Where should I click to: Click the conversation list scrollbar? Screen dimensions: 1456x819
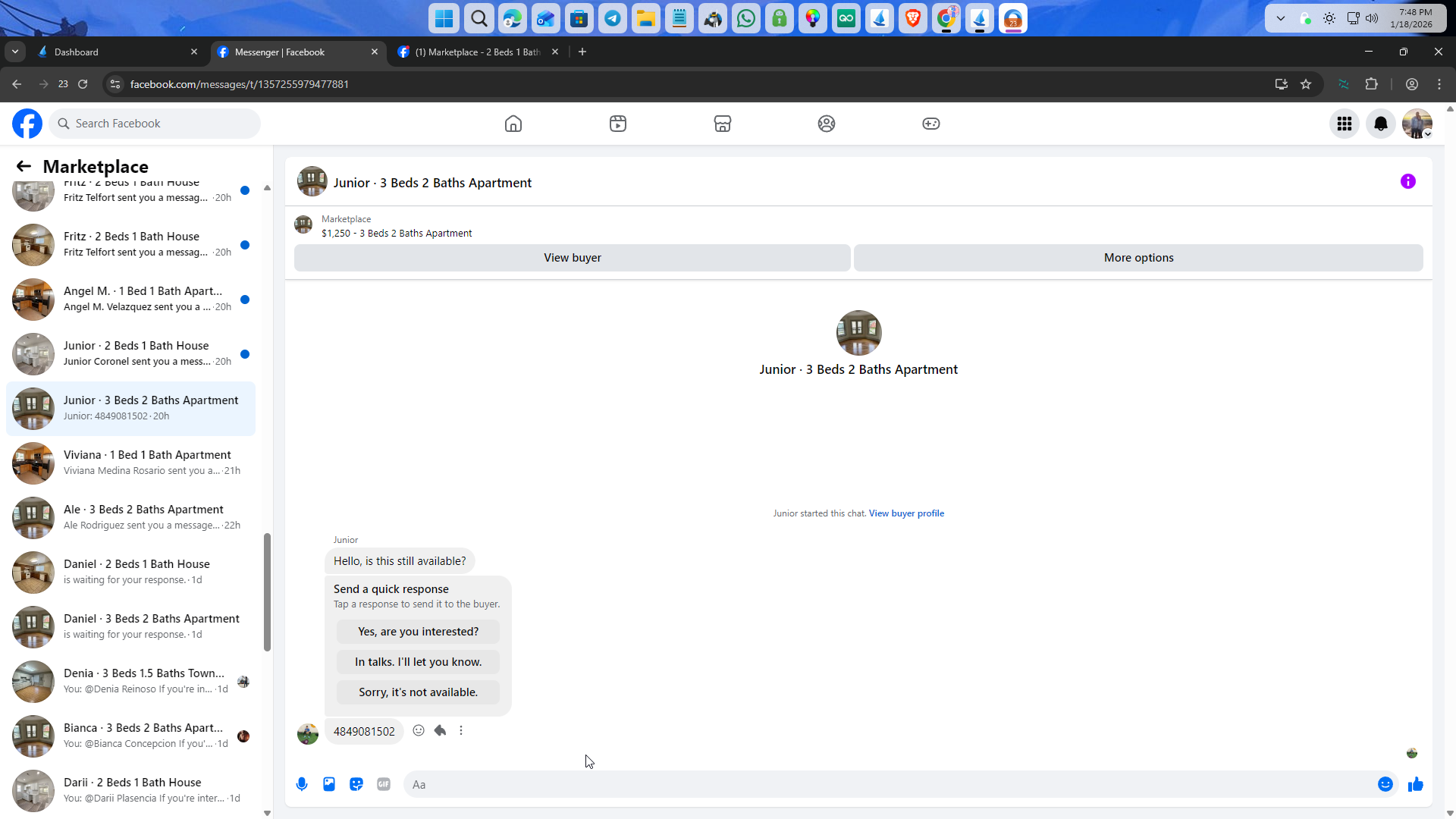click(267, 591)
